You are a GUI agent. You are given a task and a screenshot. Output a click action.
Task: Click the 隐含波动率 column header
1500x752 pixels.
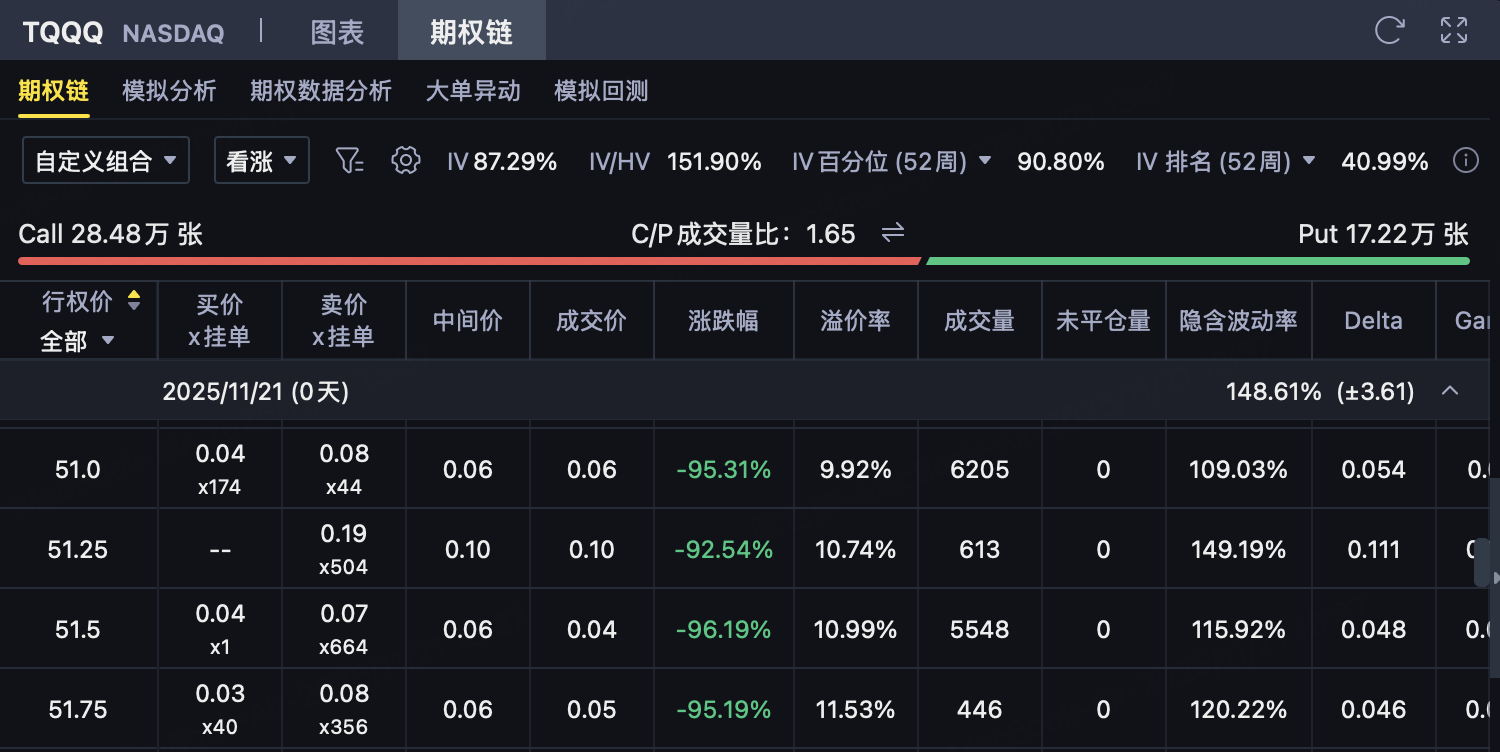coord(1238,321)
